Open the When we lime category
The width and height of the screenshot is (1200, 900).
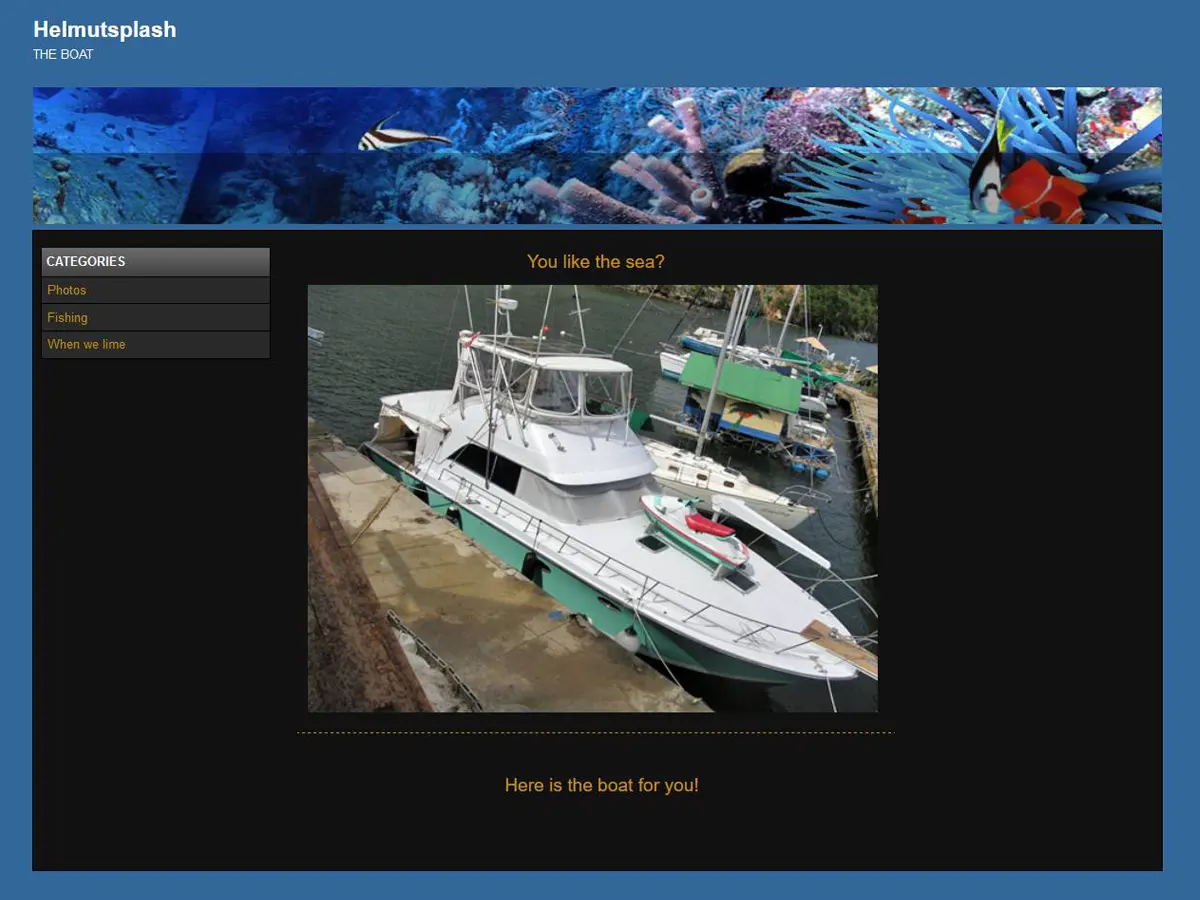pos(86,344)
